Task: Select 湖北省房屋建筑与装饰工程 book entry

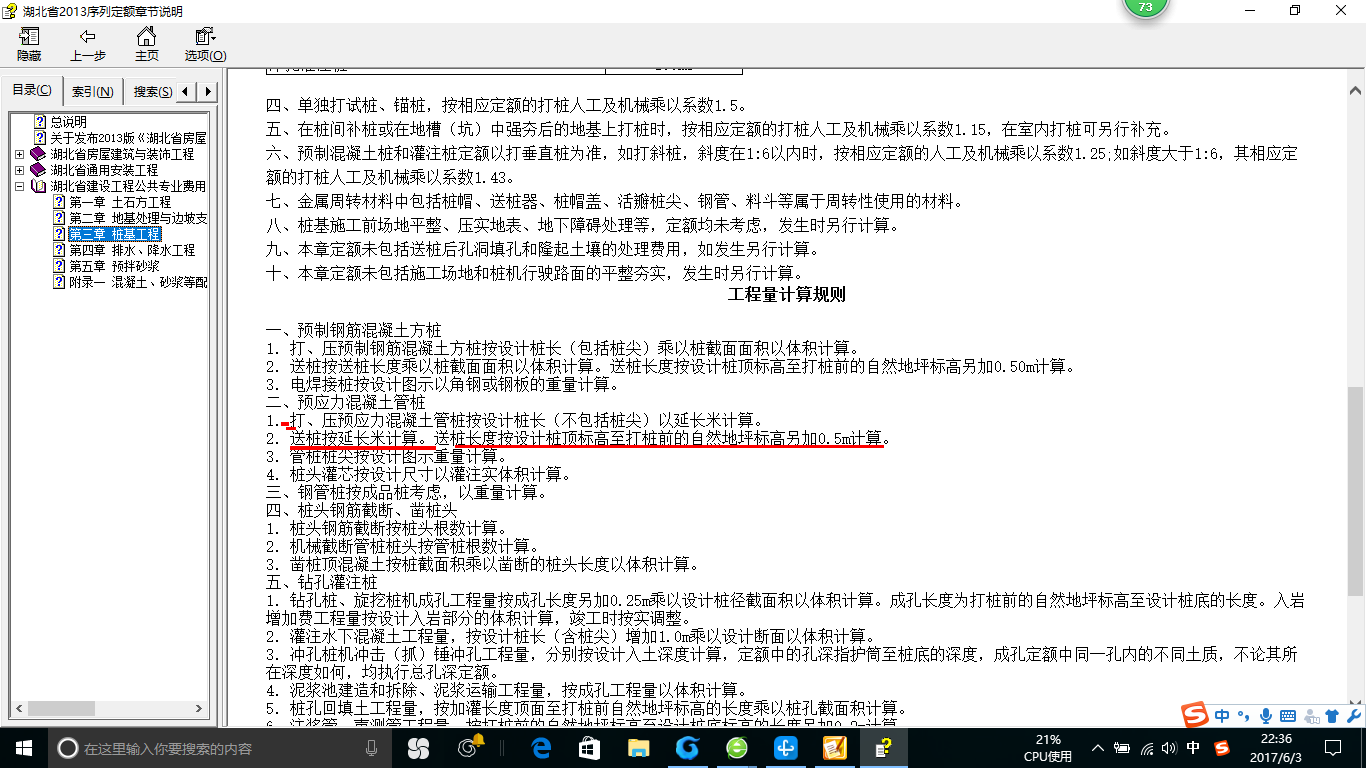Action: tap(122, 154)
